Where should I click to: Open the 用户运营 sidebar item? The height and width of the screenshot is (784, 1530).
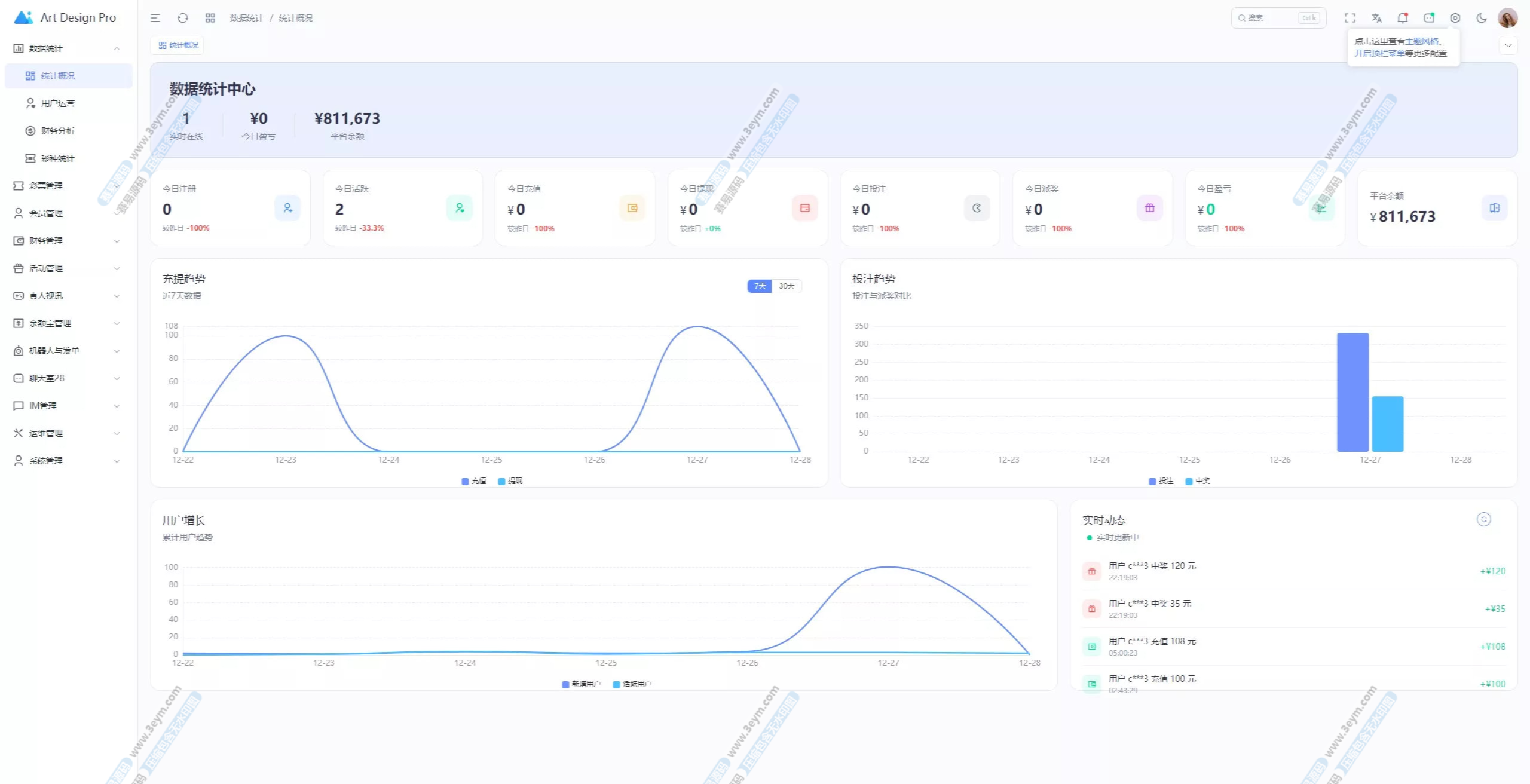(x=58, y=103)
